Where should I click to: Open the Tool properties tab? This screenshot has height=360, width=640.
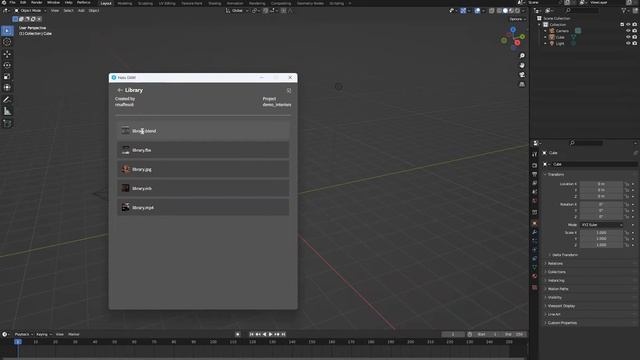point(535,154)
